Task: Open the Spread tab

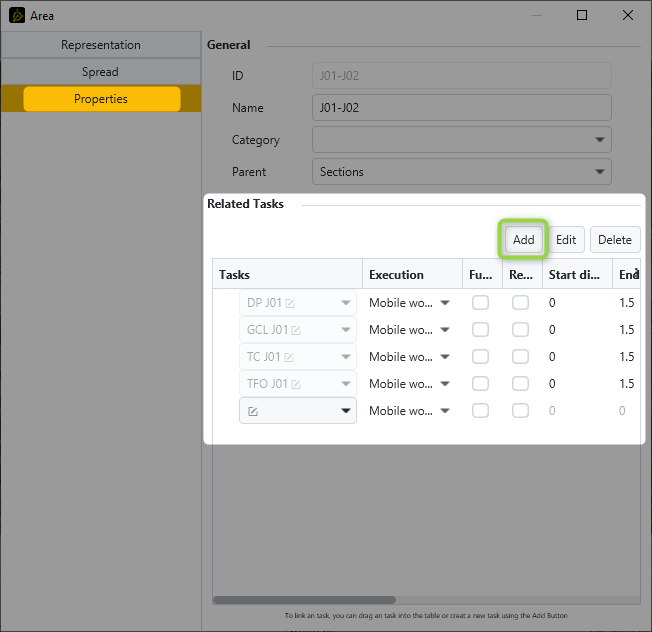Action: pos(101,72)
